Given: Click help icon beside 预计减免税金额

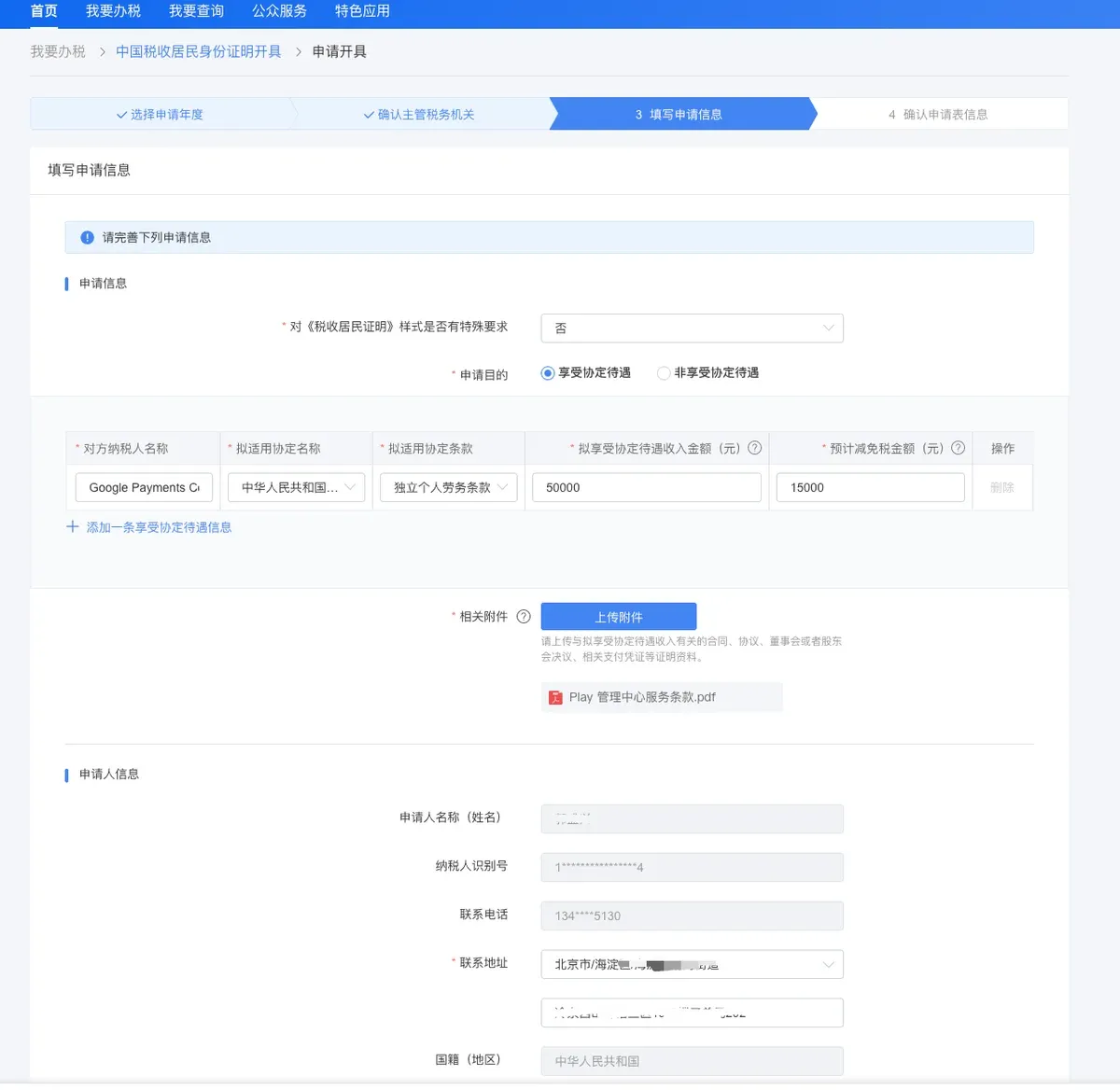Looking at the screenshot, I should [958, 448].
